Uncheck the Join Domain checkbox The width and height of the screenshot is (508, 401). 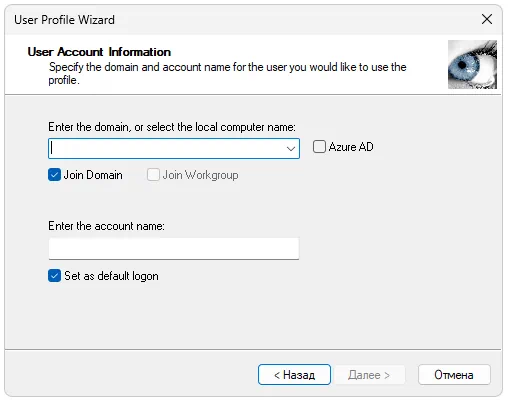click(54, 175)
